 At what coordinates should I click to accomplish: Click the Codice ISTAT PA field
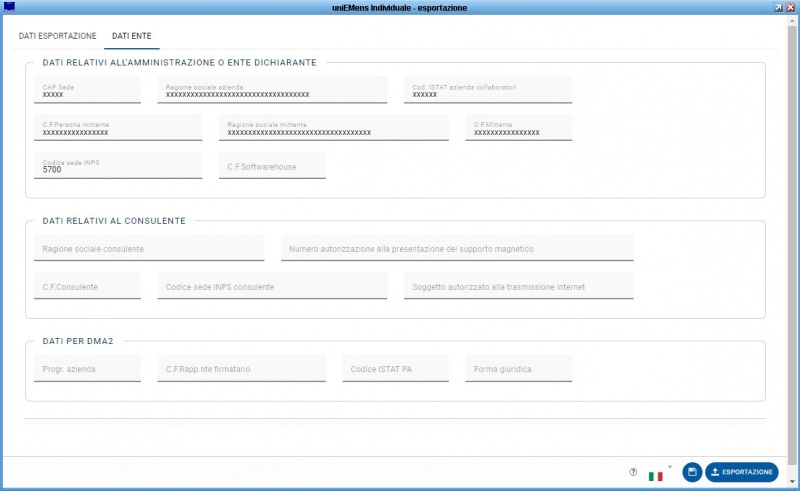click(395, 369)
